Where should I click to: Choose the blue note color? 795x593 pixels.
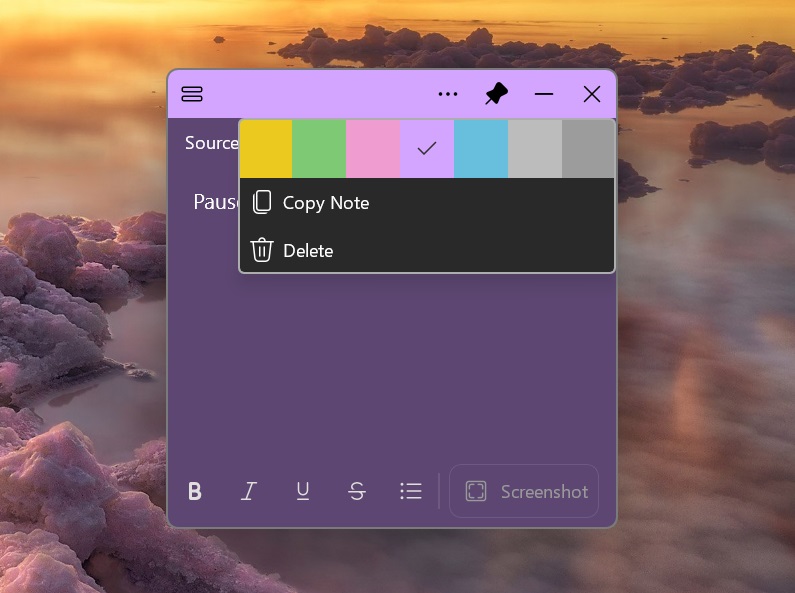[x=481, y=149]
